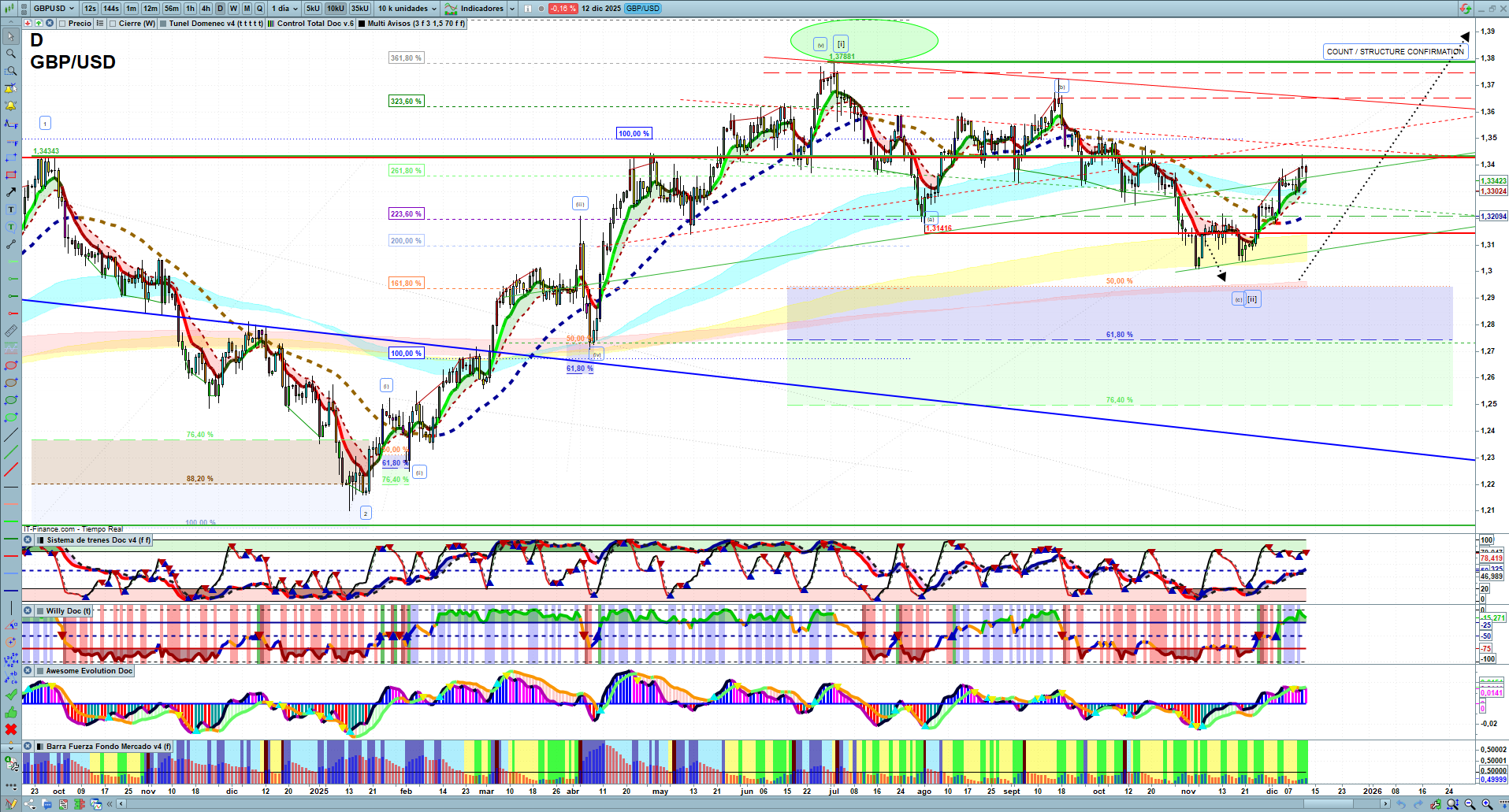Image resolution: width=1509 pixels, height=812 pixels.
Task: Open the Precio list options icon
Action: (100, 24)
